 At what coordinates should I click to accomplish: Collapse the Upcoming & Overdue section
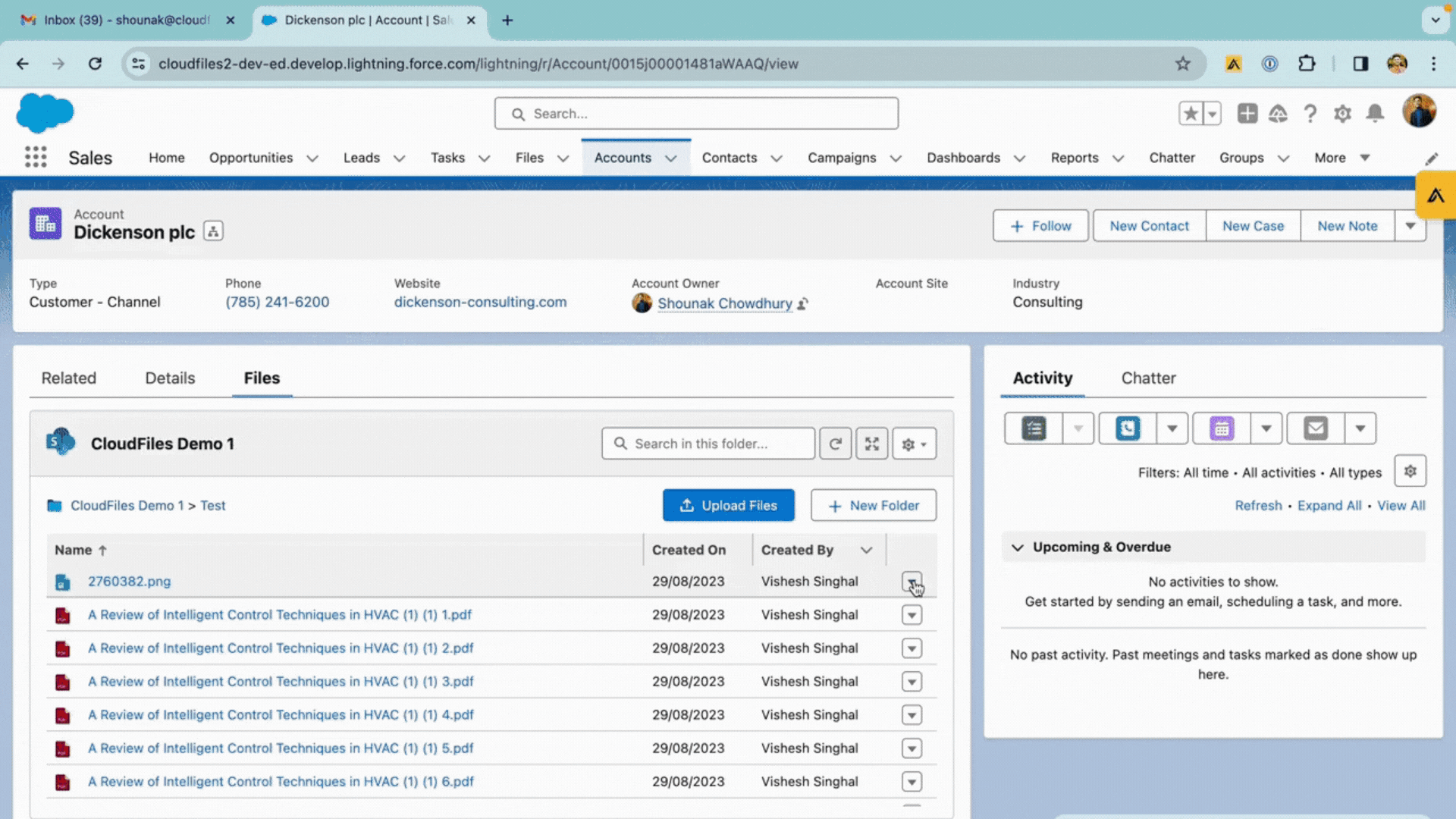coord(1018,547)
